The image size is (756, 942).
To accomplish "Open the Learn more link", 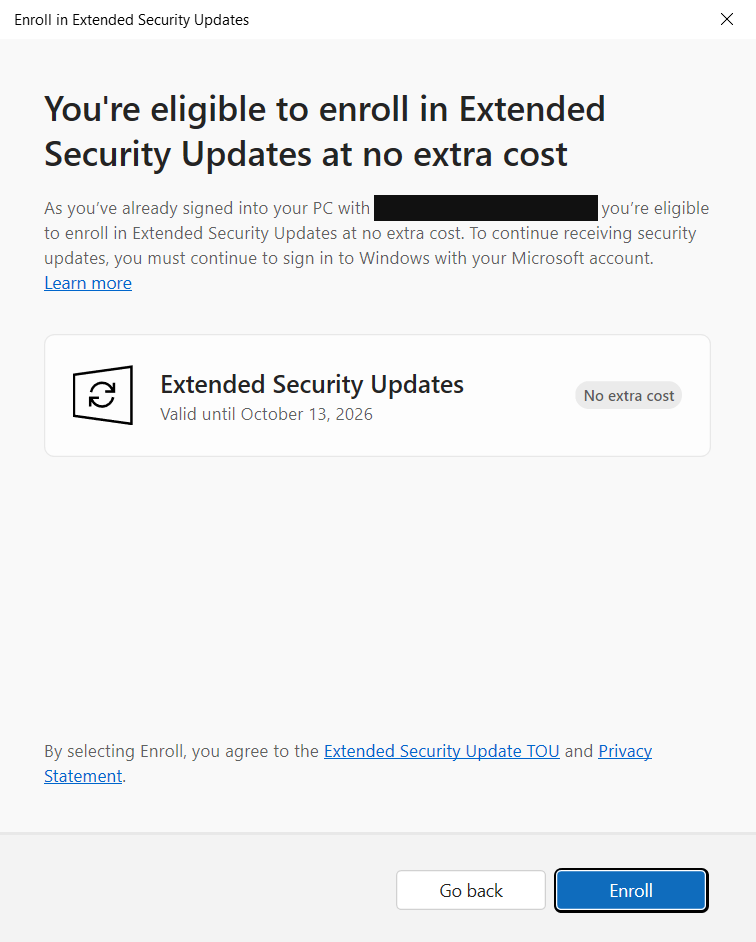I will 88,283.
